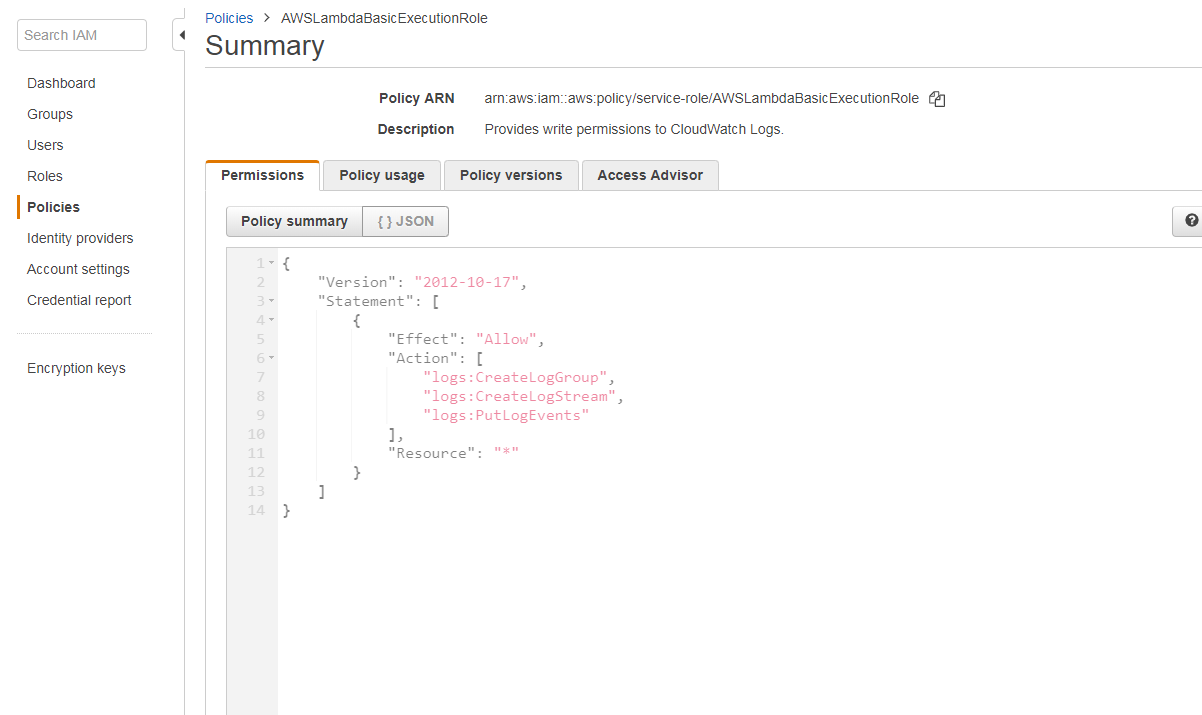Screen dimensions: 1202x715
Task: Click the "2012-10-17" version value
Action: (466, 282)
